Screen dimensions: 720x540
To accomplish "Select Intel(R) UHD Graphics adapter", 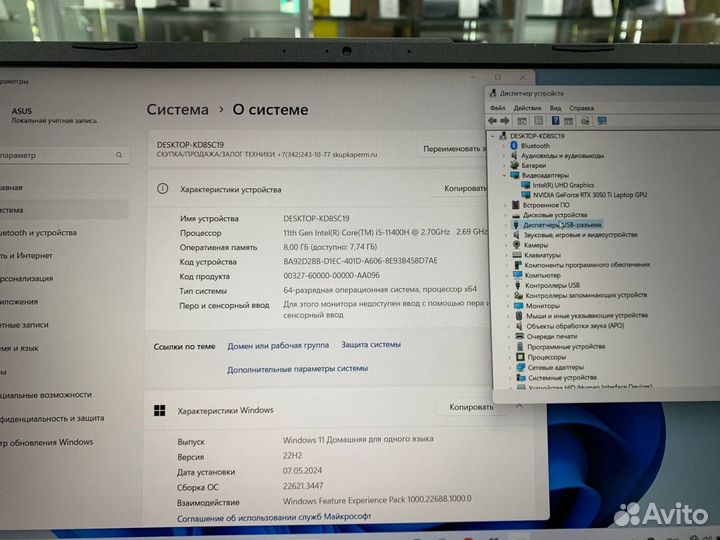I will pyautogui.click(x=563, y=185).
